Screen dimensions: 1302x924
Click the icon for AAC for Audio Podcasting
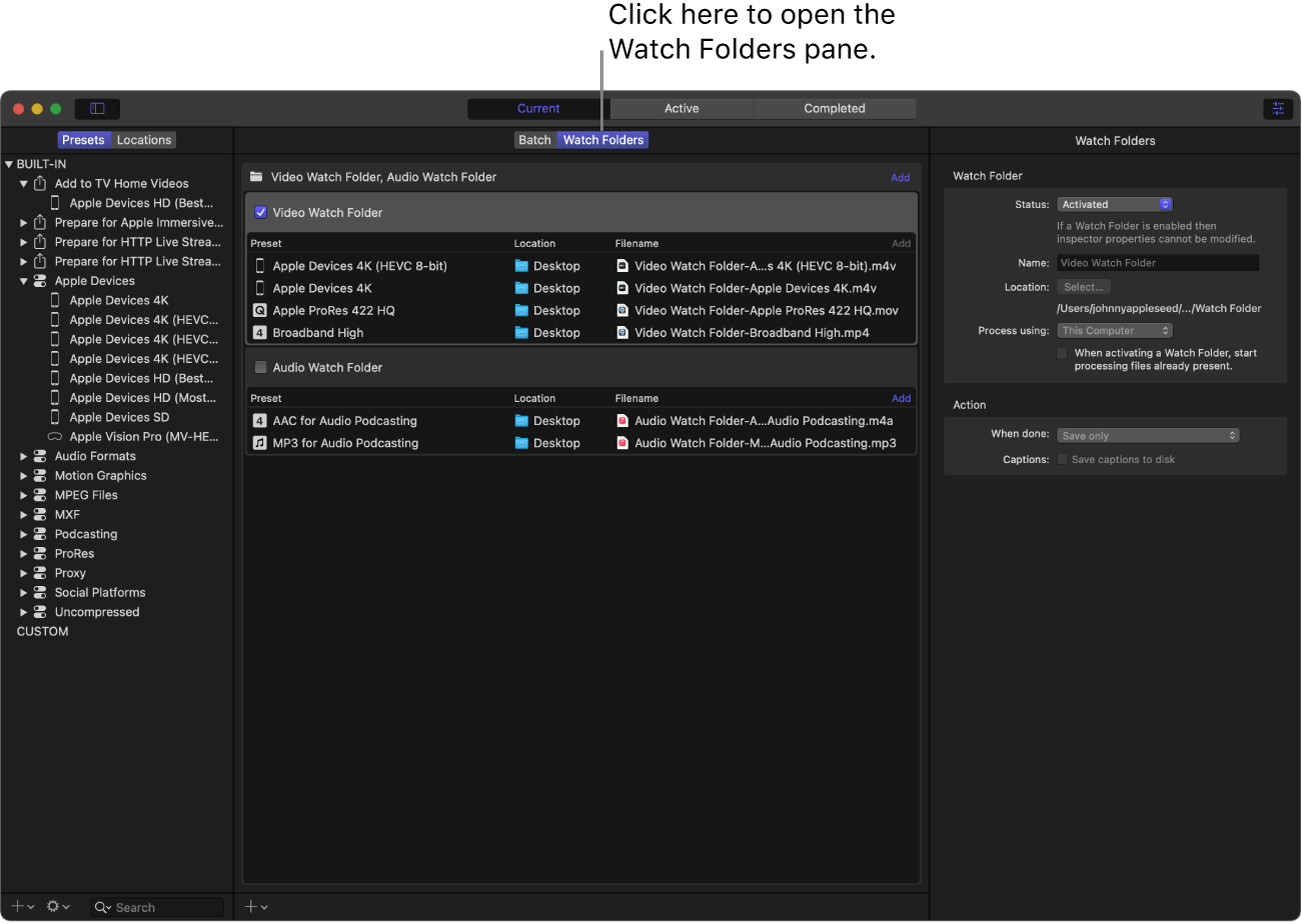(x=260, y=421)
